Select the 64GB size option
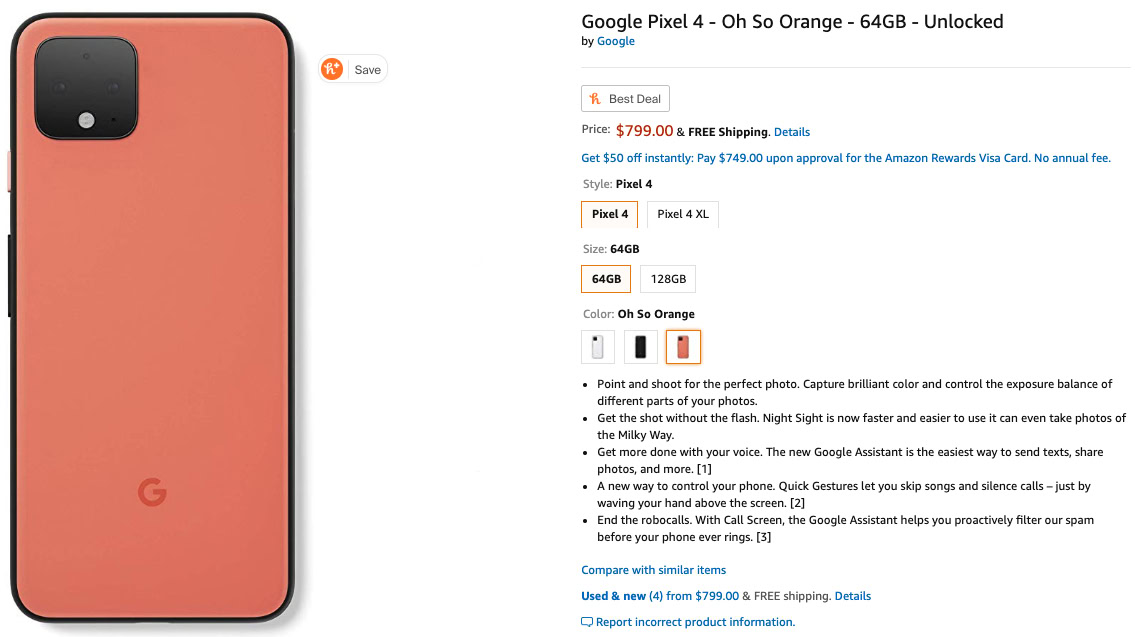1135x637 pixels. [x=606, y=279]
